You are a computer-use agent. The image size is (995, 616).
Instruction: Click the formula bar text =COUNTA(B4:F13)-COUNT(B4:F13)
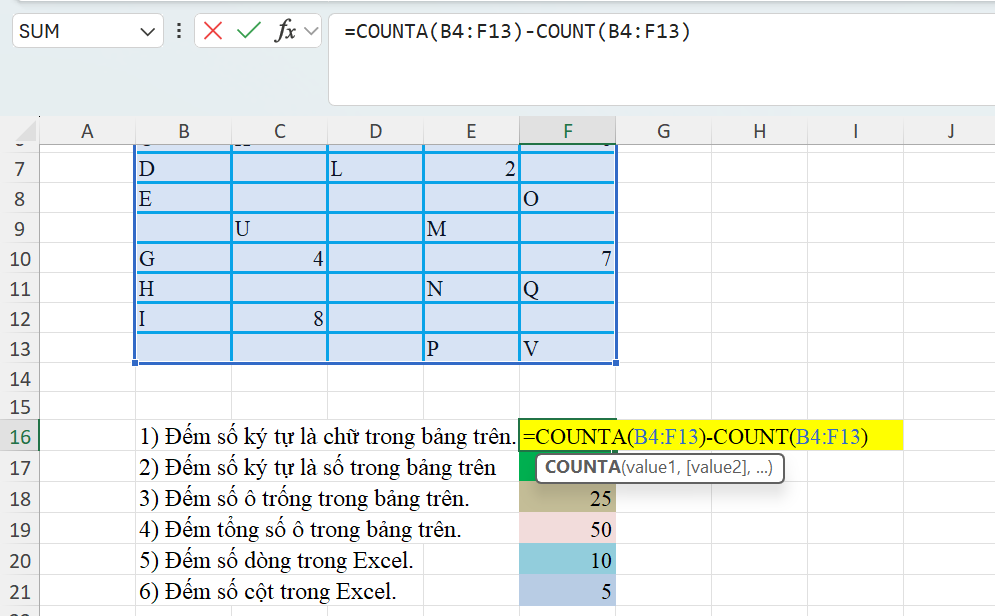pos(517,31)
